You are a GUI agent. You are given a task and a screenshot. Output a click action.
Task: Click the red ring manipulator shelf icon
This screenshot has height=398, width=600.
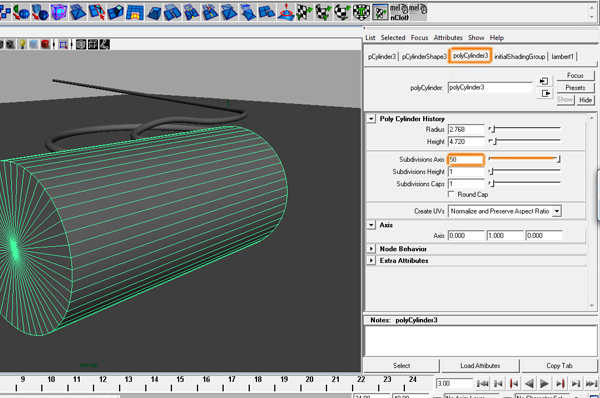285,12
